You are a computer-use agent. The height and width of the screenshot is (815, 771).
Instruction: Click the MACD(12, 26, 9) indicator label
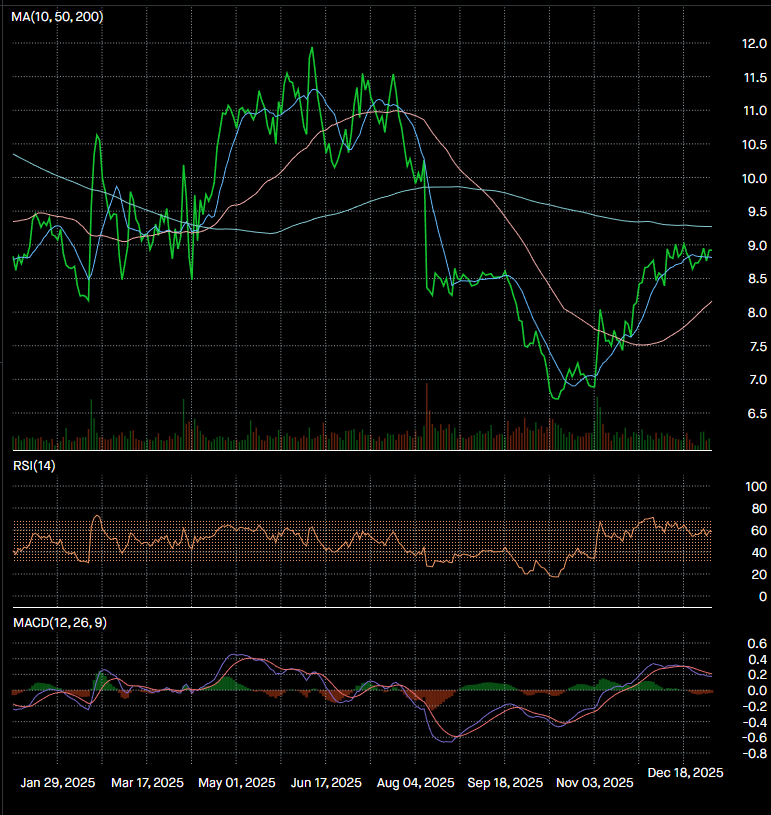pyautogui.click(x=60, y=623)
